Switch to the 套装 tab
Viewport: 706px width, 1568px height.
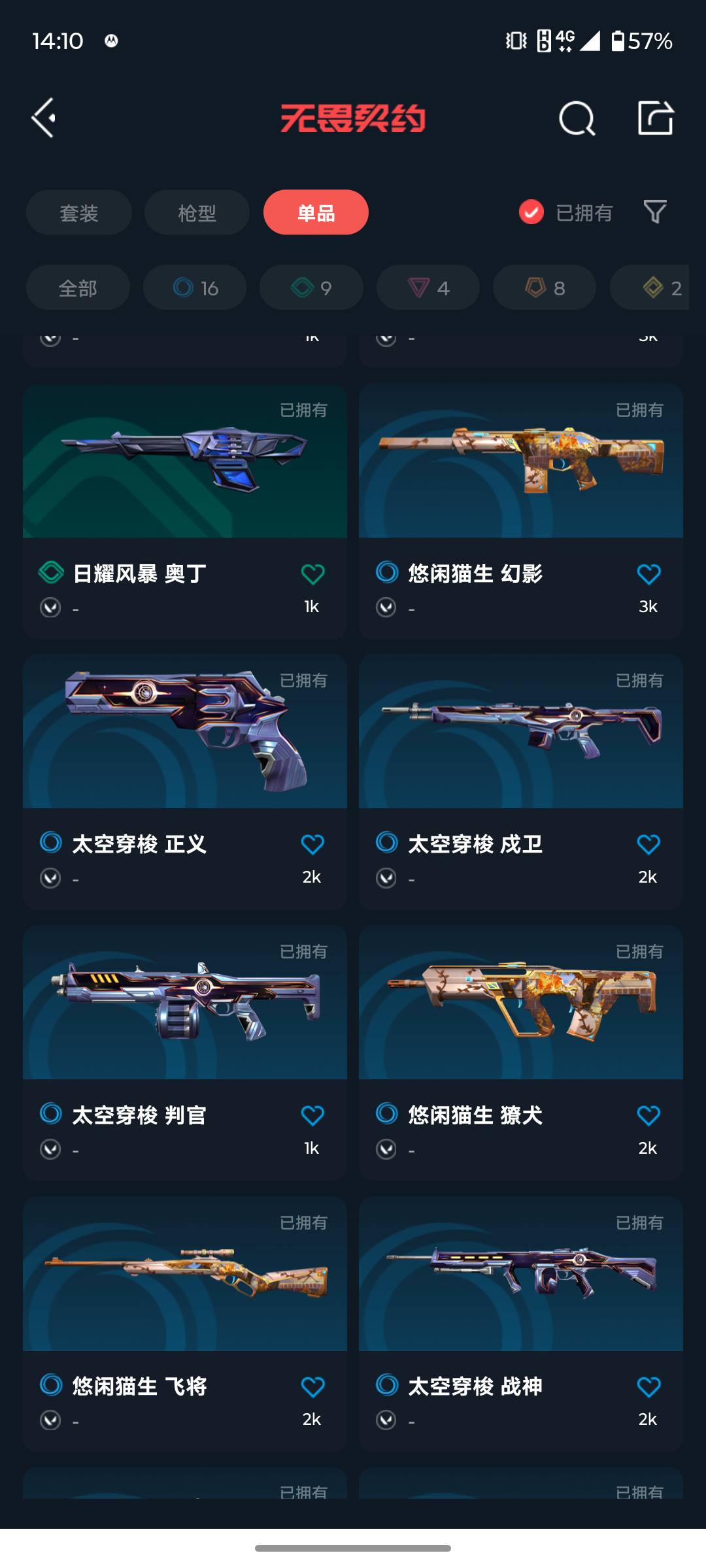79,212
